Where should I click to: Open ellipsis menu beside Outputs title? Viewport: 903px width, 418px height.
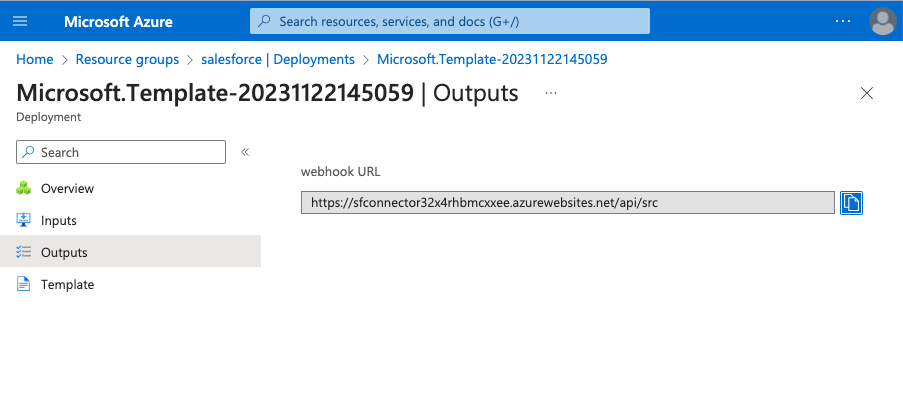click(x=550, y=92)
